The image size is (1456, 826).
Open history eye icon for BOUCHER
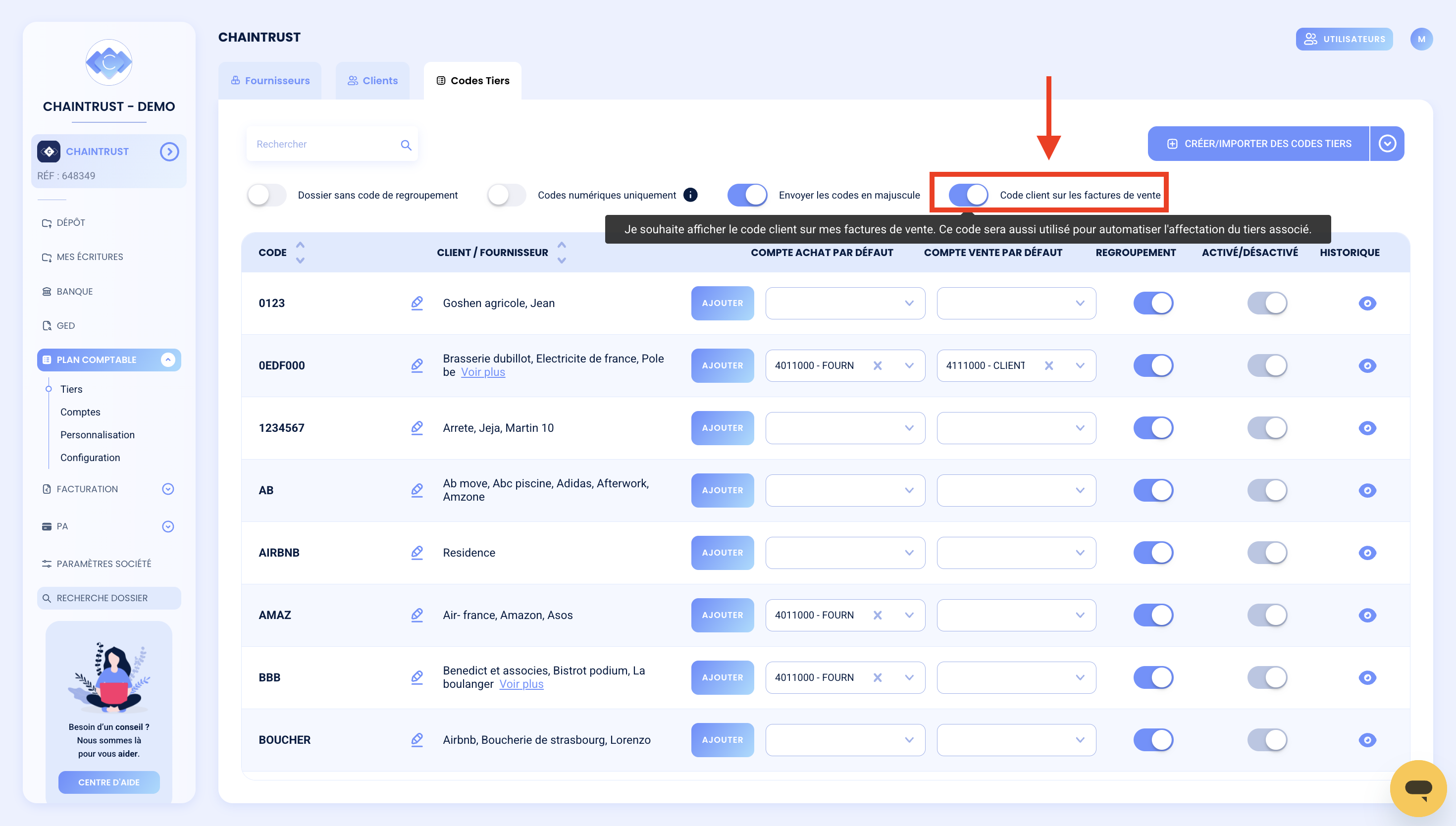tap(1367, 740)
